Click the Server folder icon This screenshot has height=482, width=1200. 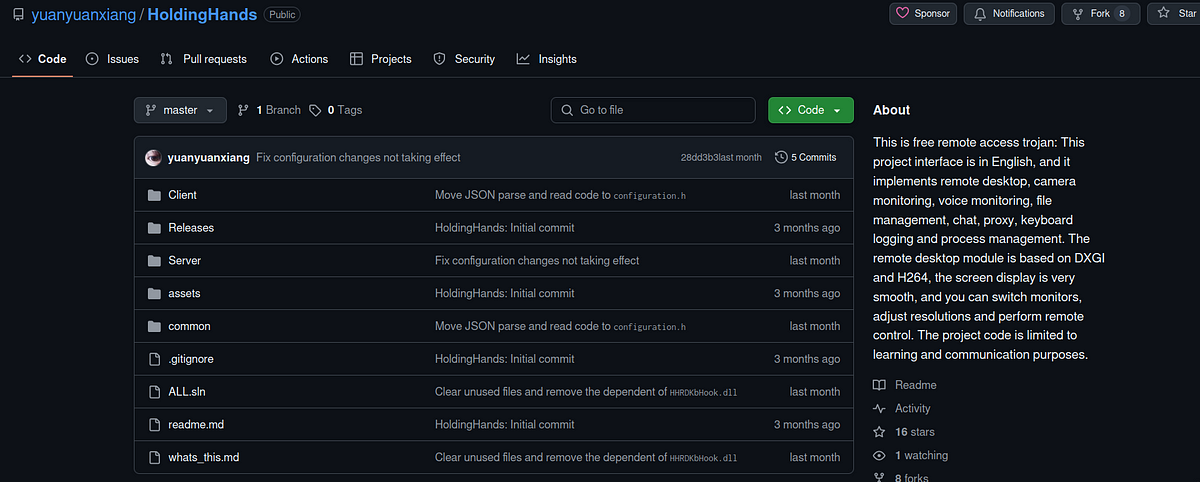point(154,261)
